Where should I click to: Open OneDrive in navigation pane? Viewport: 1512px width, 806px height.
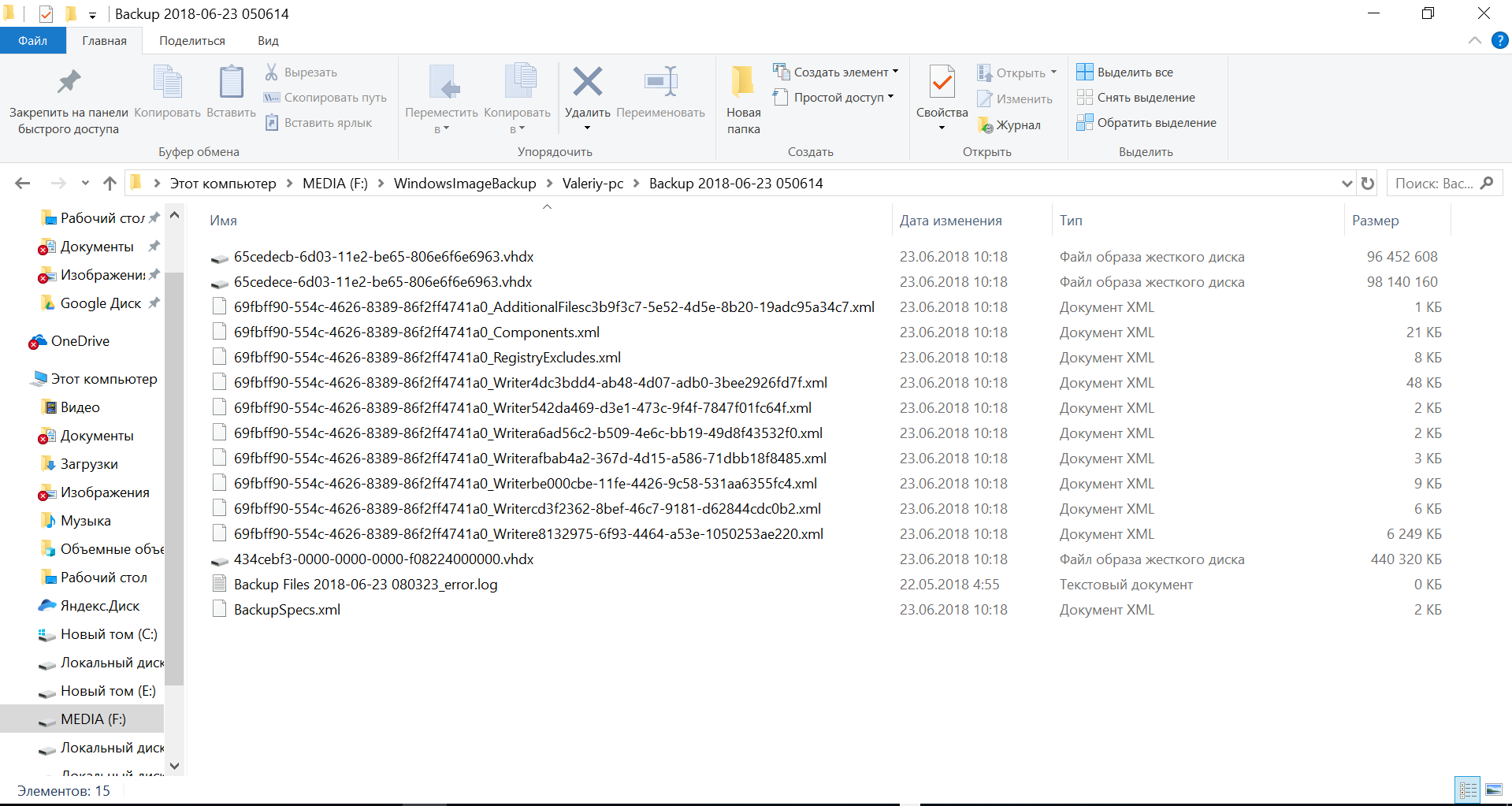(69, 341)
